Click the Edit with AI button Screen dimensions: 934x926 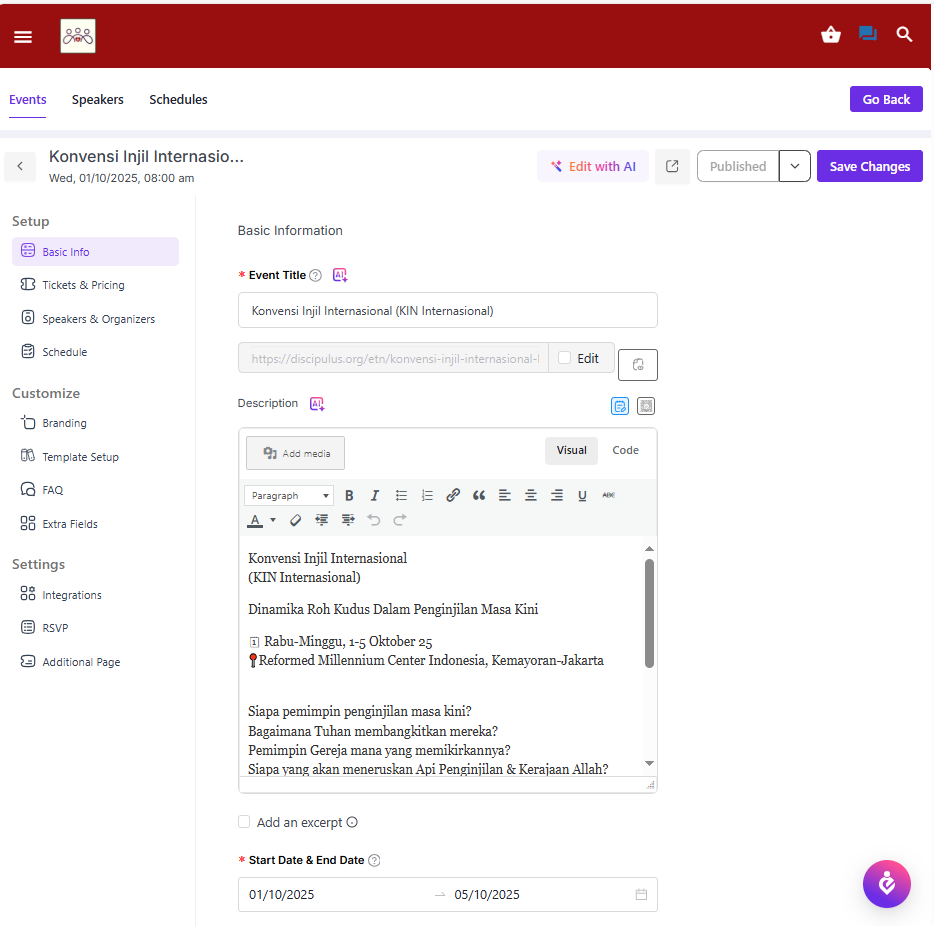tap(593, 167)
